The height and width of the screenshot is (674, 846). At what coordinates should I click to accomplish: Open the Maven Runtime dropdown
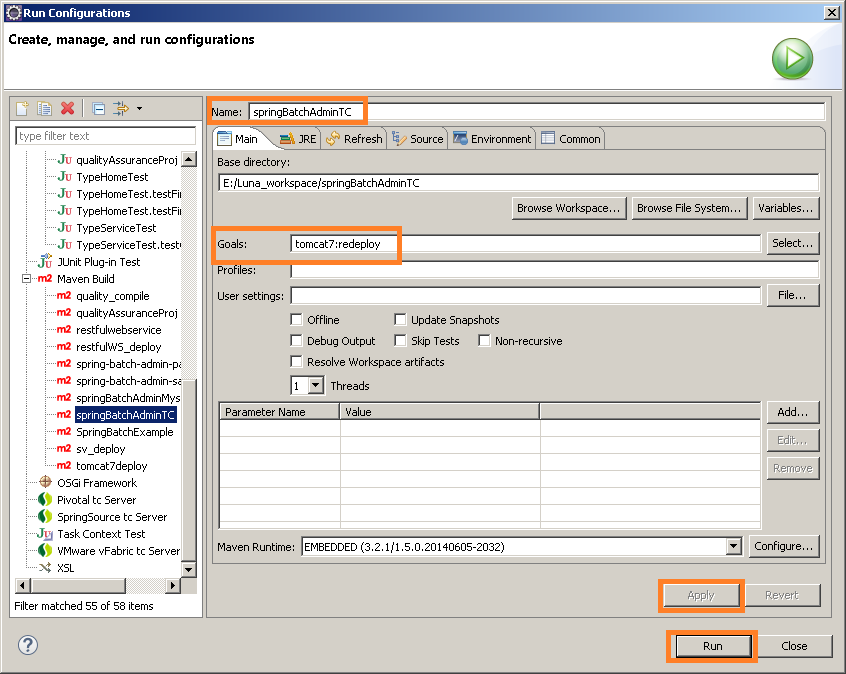coord(733,546)
